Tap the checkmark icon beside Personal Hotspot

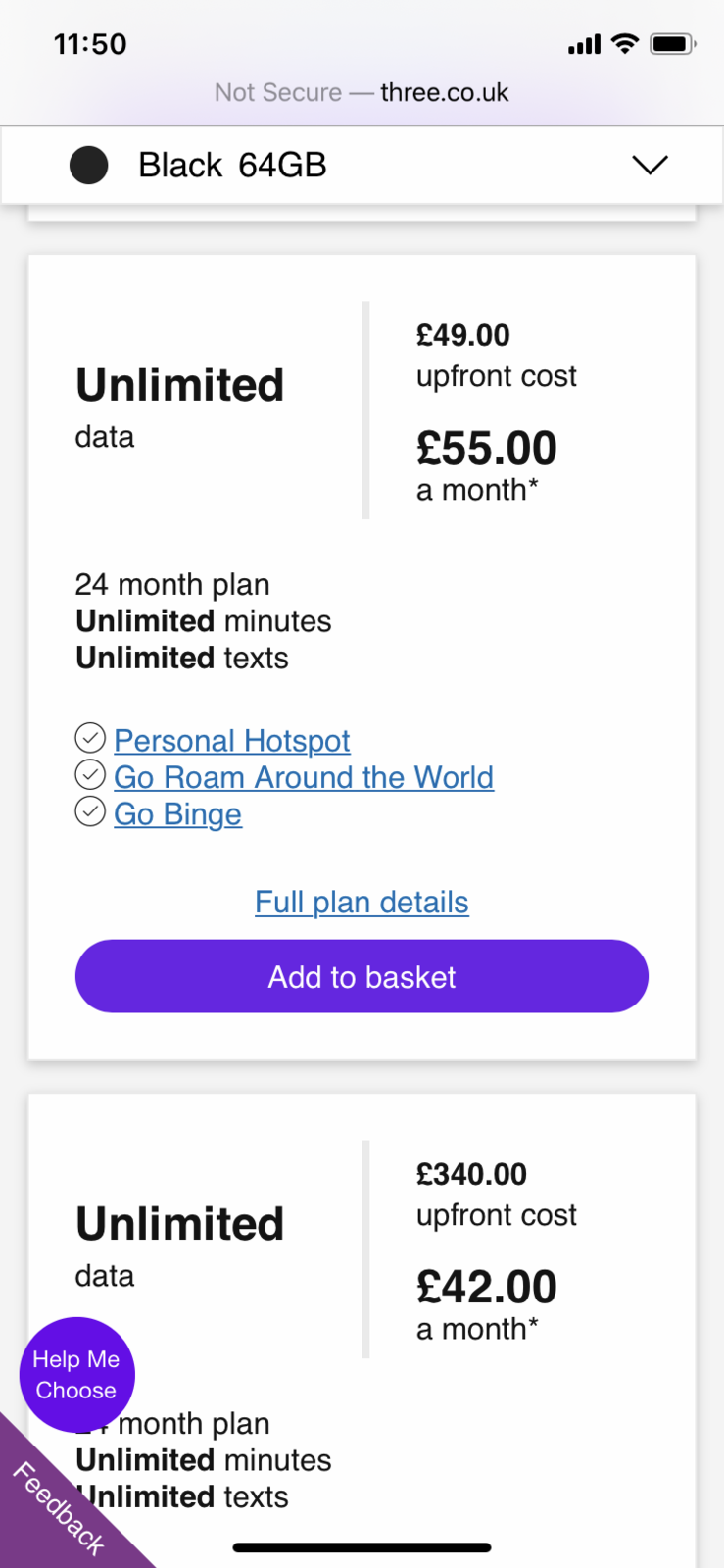(90, 737)
